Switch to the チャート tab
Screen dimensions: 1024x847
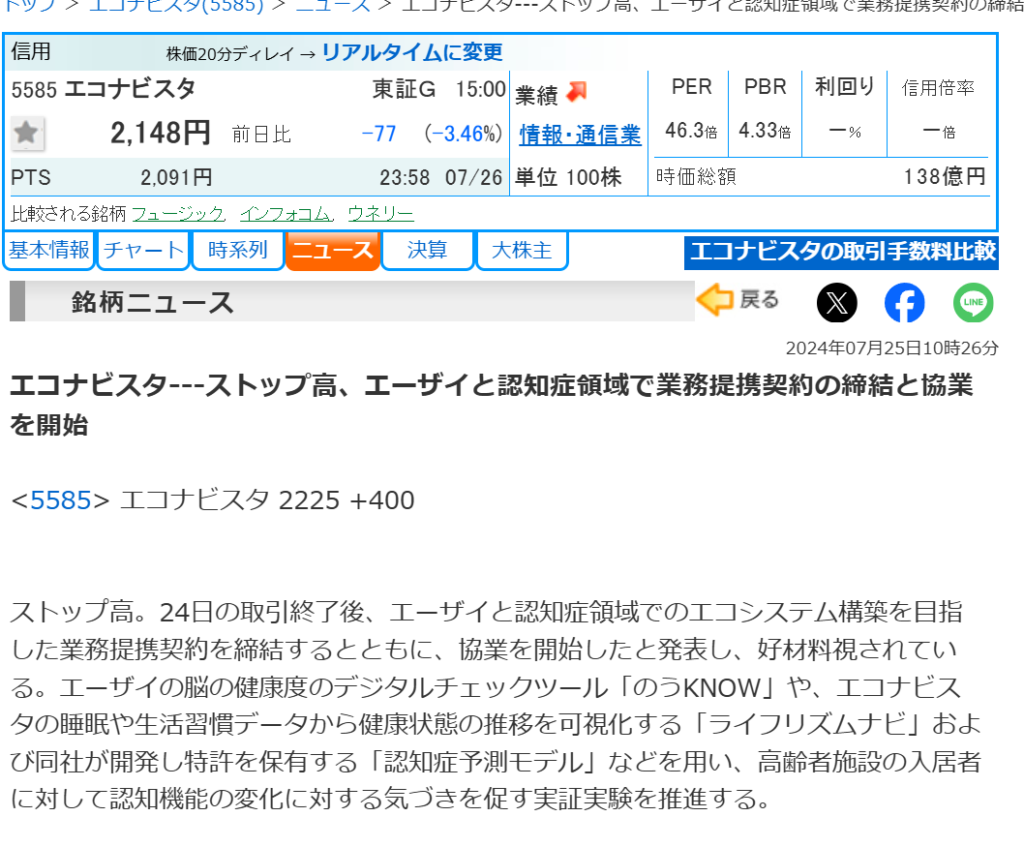pyautogui.click(x=144, y=250)
